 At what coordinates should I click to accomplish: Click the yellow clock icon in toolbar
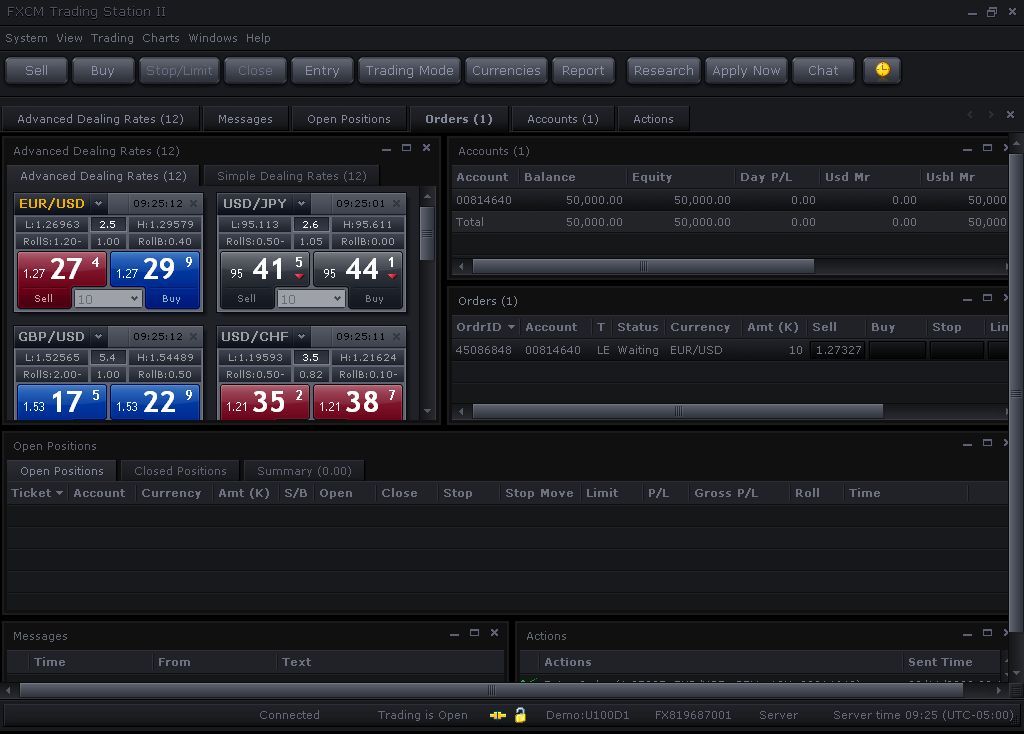tap(882, 70)
